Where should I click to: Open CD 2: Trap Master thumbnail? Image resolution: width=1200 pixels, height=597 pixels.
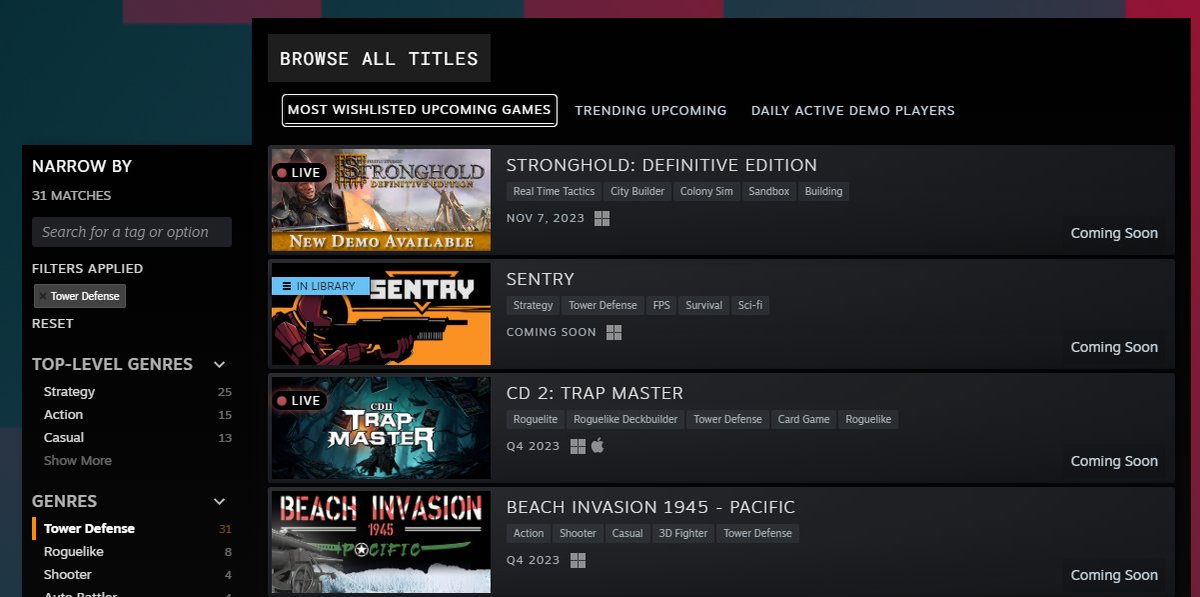(381, 428)
